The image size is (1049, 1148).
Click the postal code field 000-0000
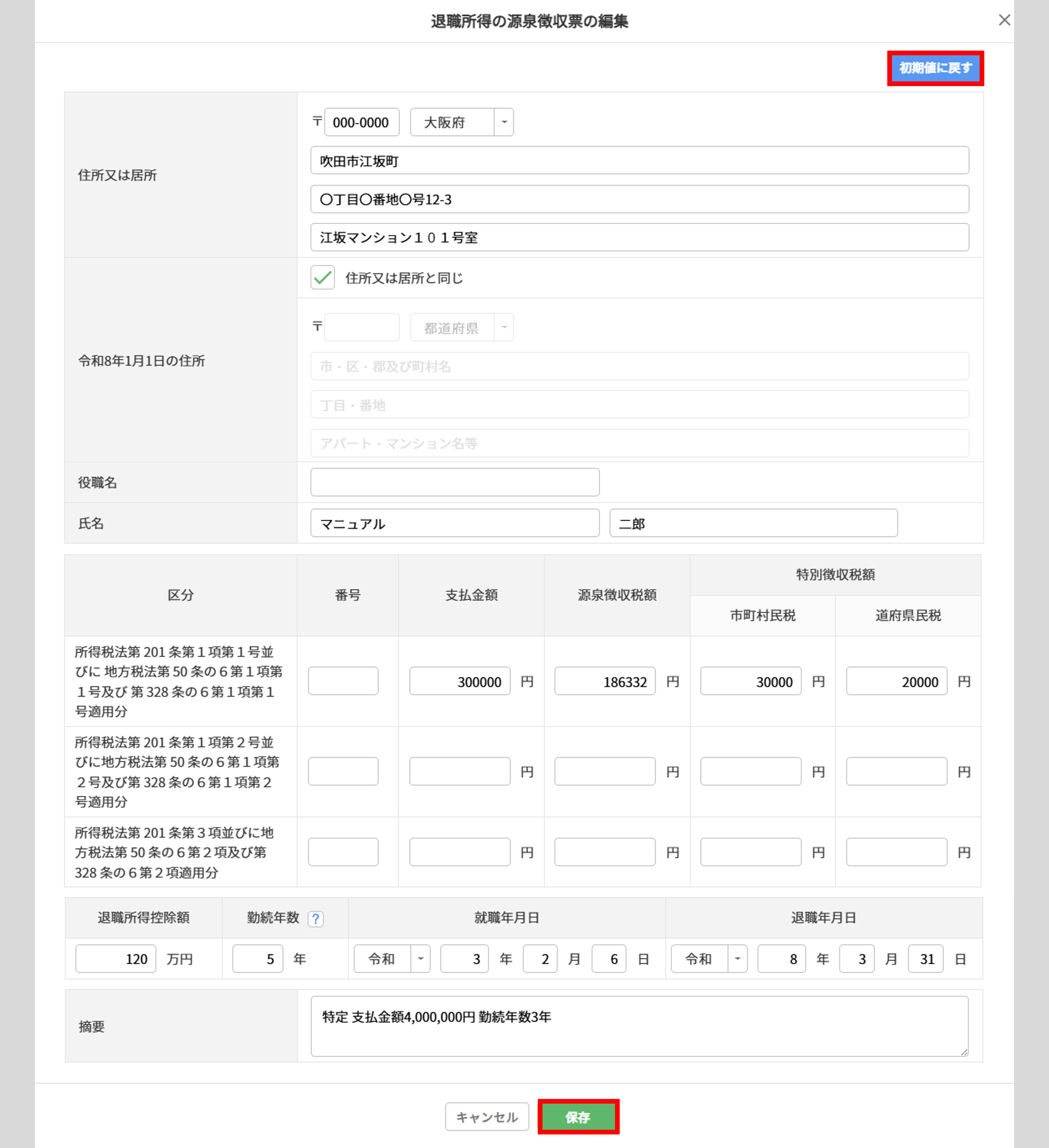361,123
